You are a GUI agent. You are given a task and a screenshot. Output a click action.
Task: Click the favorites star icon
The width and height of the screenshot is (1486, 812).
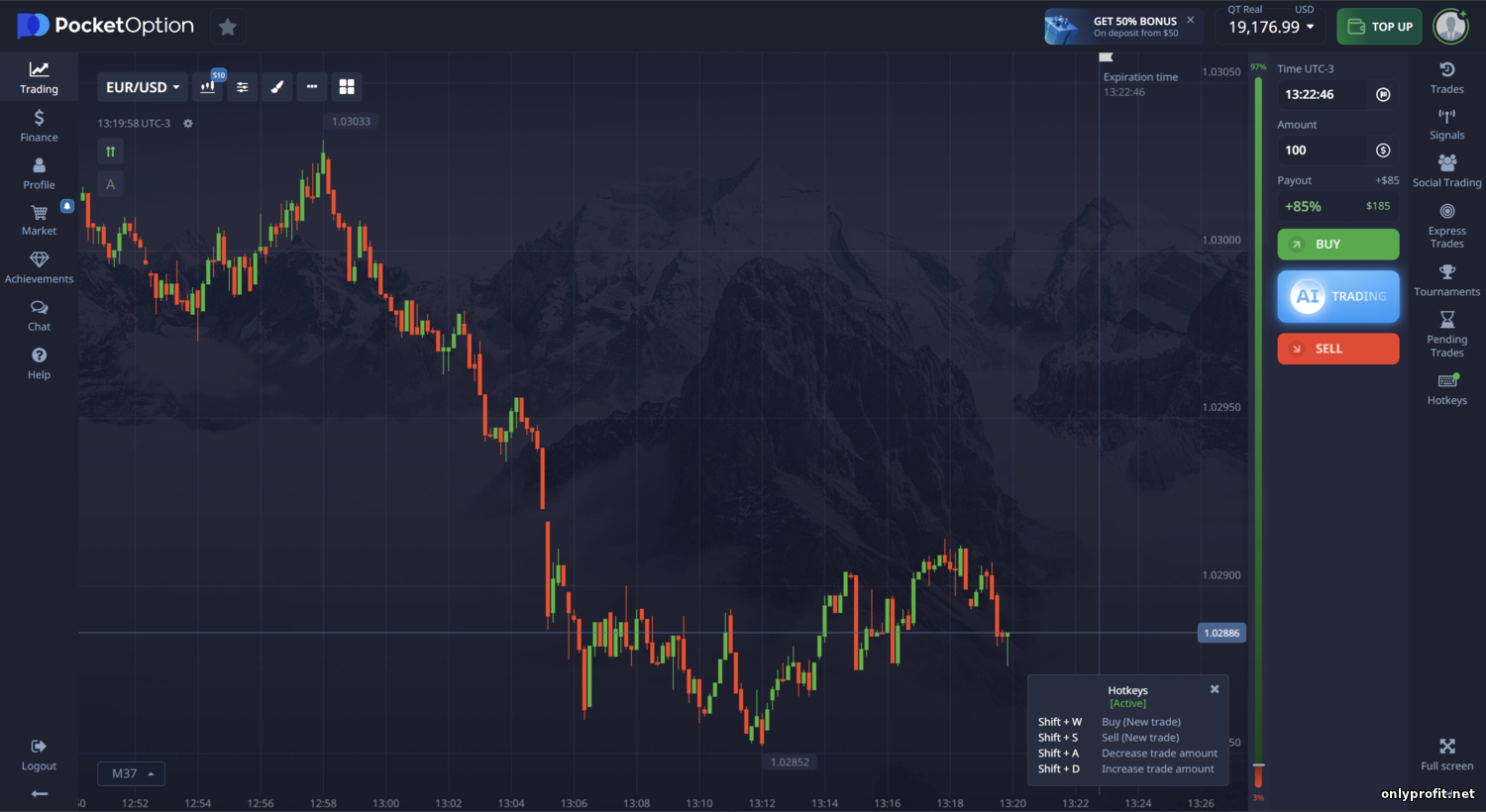tap(228, 27)
